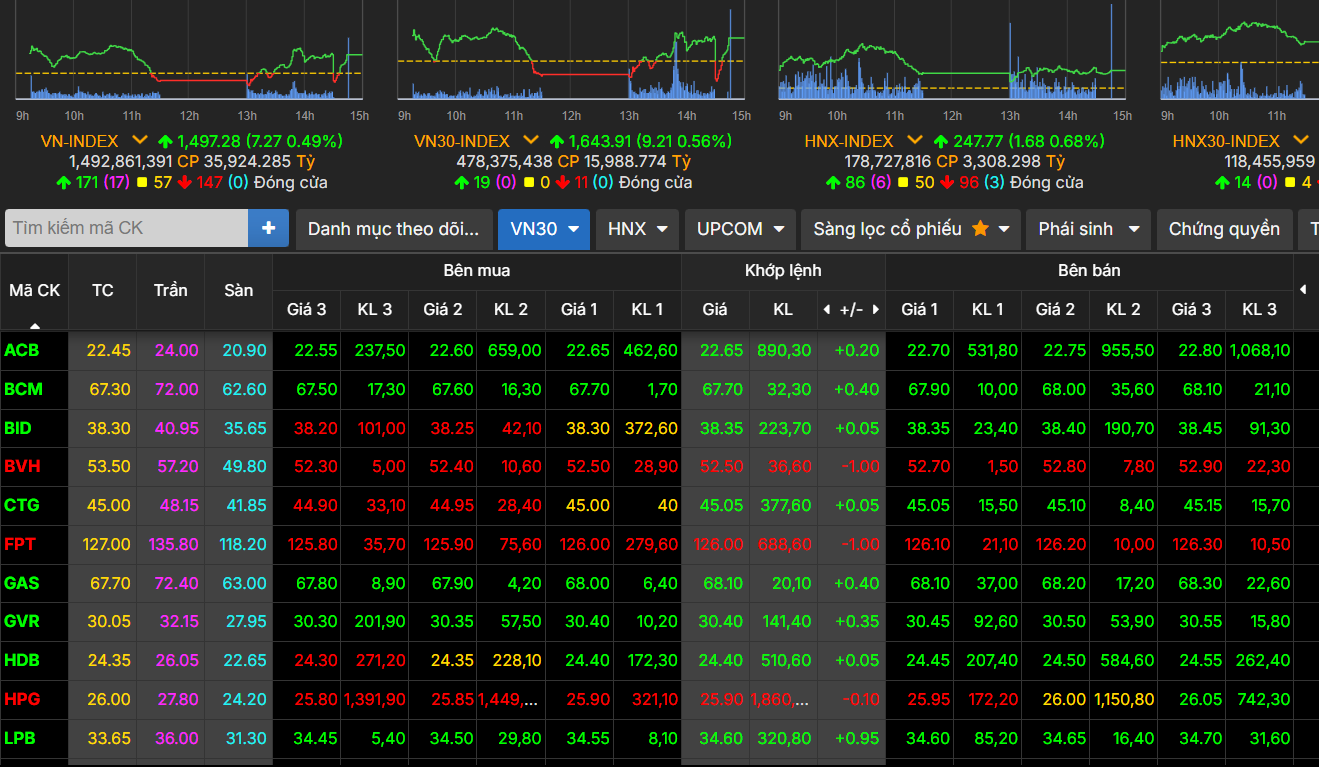Select the BVH stock symbol
Viewport: 1319px width, 767px height.
click(22, 467)
